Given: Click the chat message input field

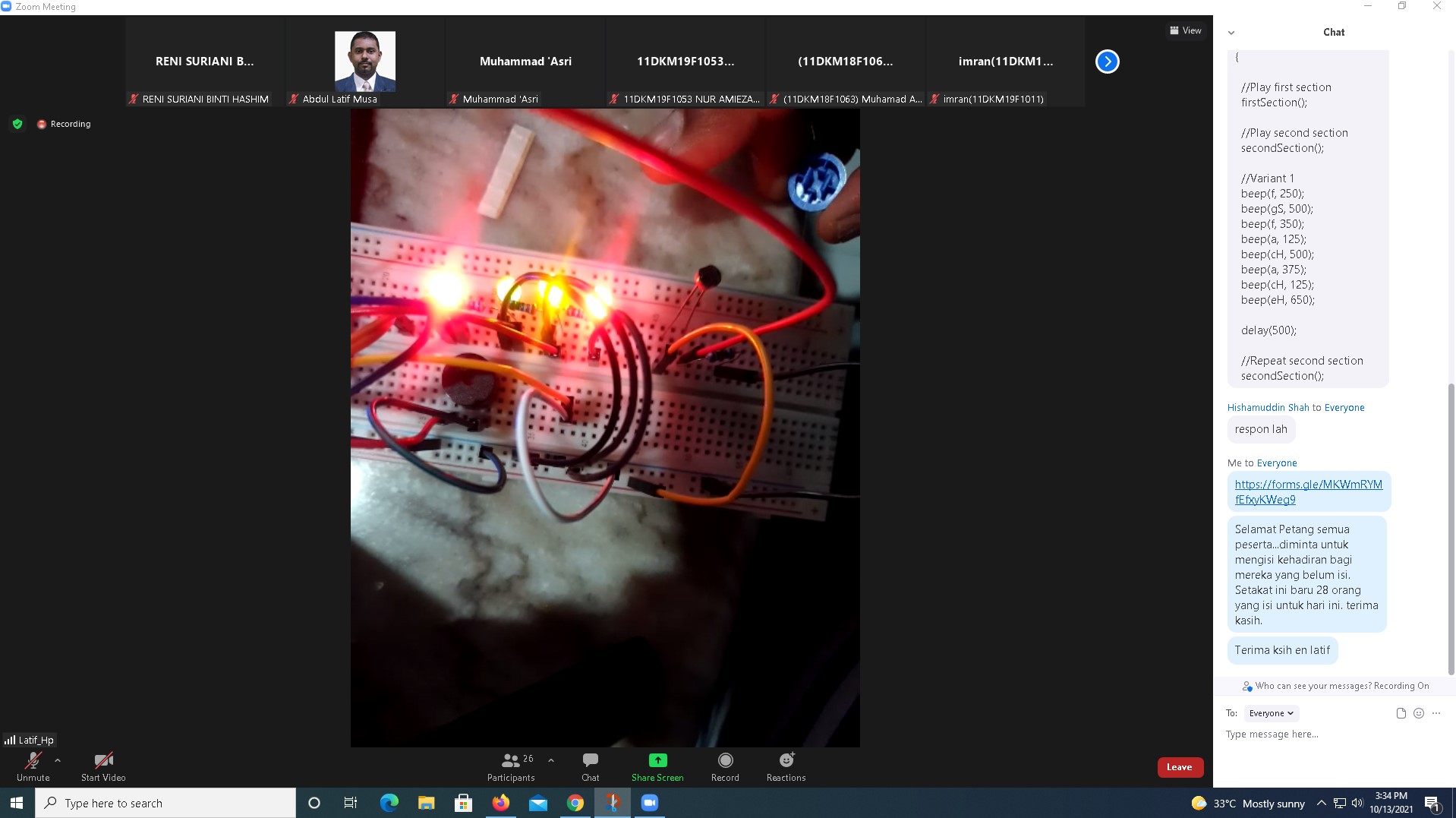Looking at the screenshot, I should 1332,734.
